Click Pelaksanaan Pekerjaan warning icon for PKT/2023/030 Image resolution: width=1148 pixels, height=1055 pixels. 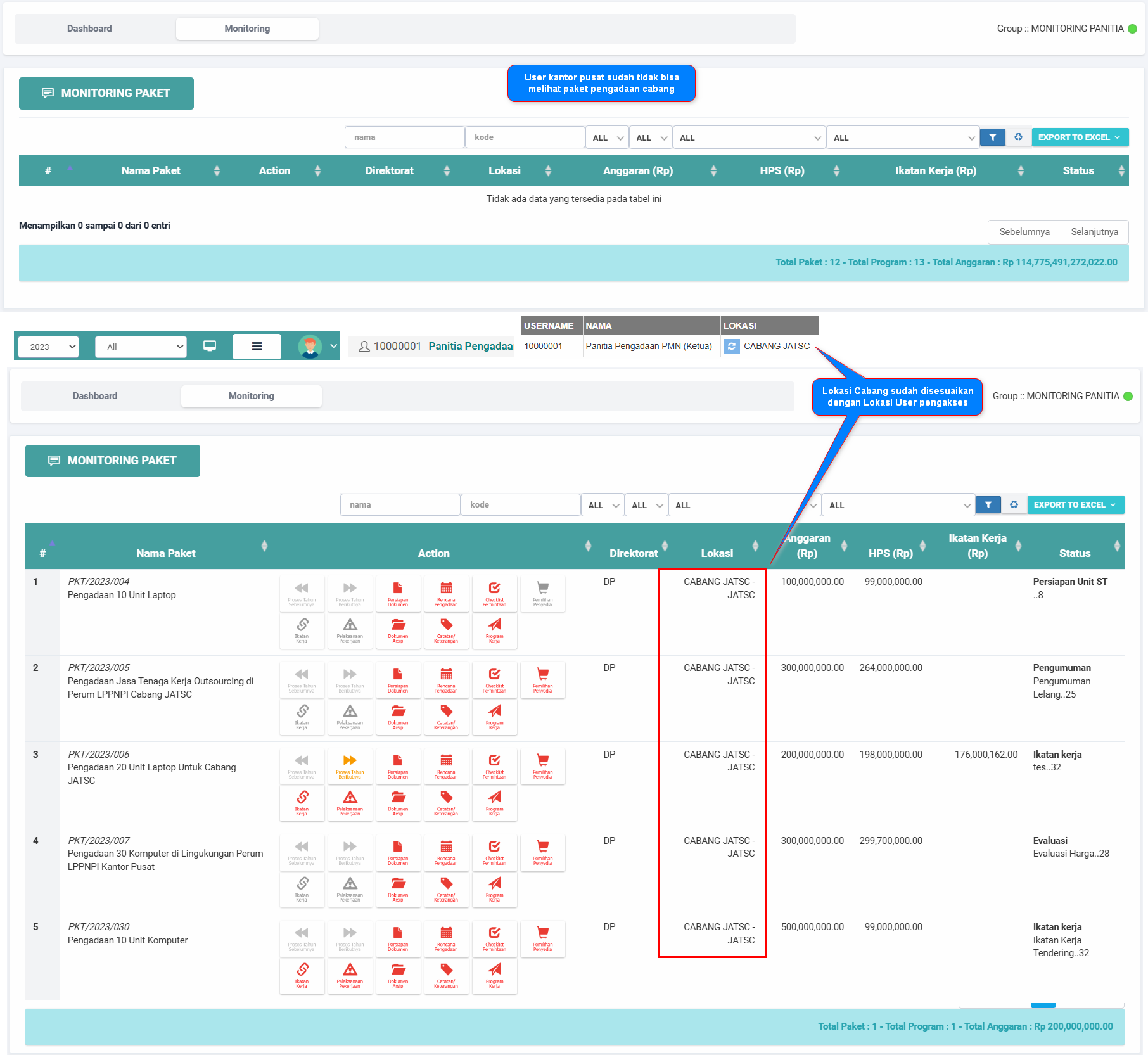350,975
